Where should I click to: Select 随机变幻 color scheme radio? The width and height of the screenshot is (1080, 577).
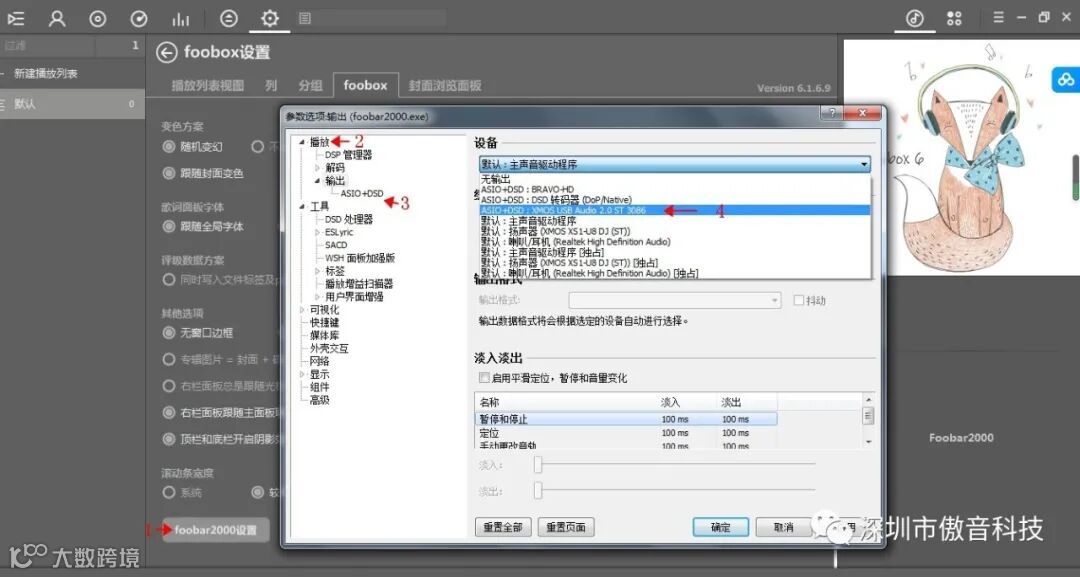pos(168,147)
